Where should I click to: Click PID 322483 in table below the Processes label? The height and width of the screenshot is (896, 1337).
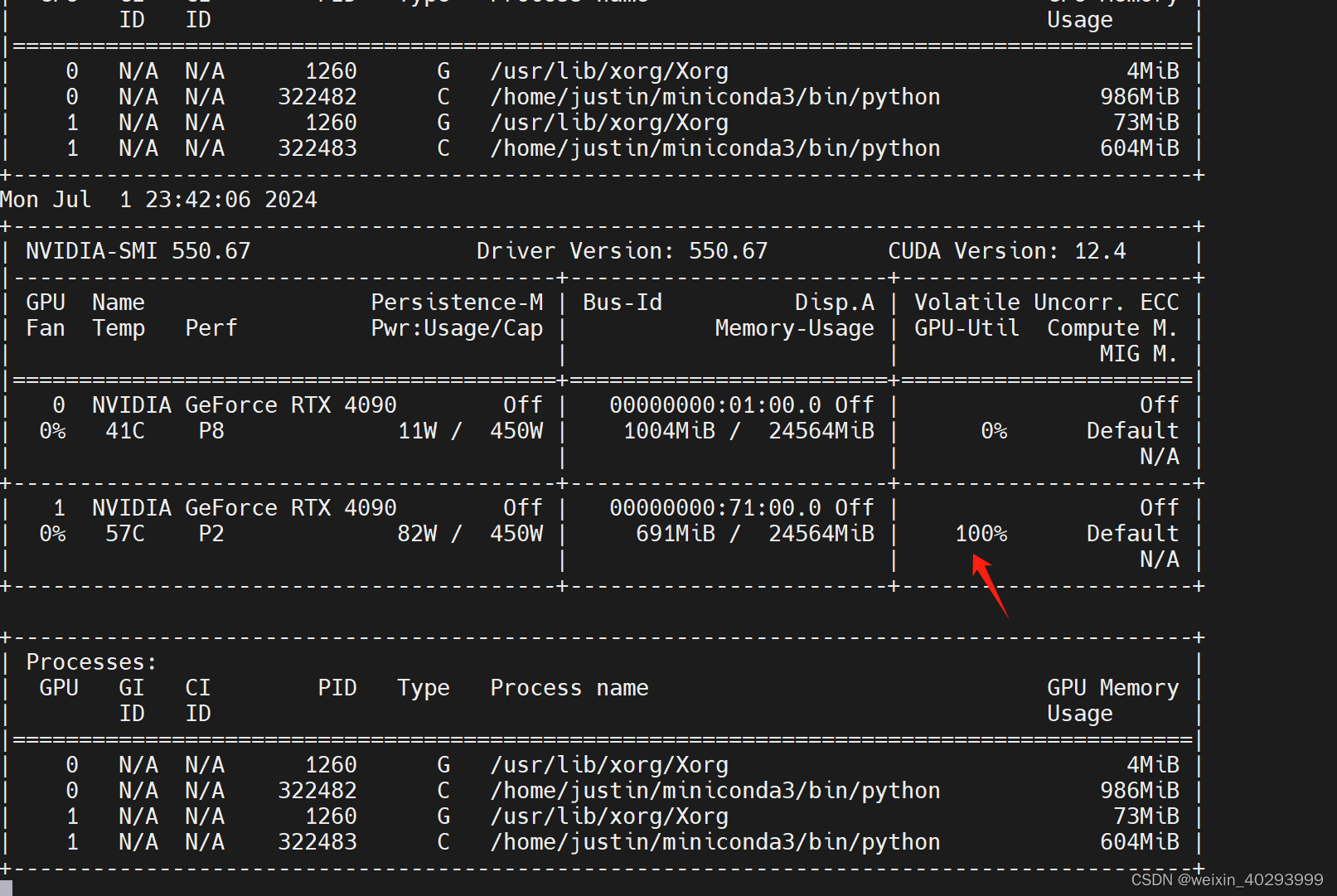point(317,842)
